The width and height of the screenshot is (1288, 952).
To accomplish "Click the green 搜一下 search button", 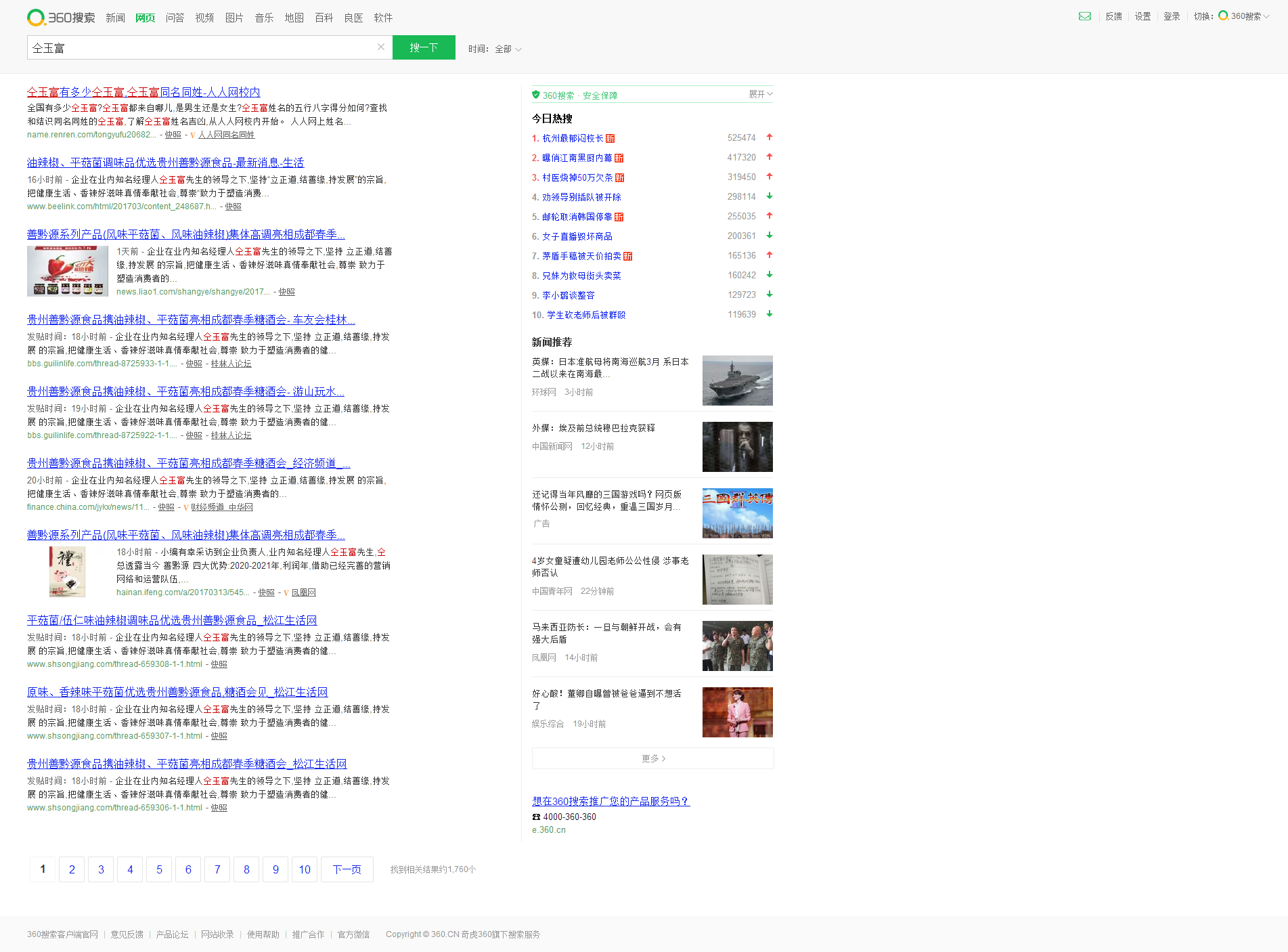I will pos(424,47).
